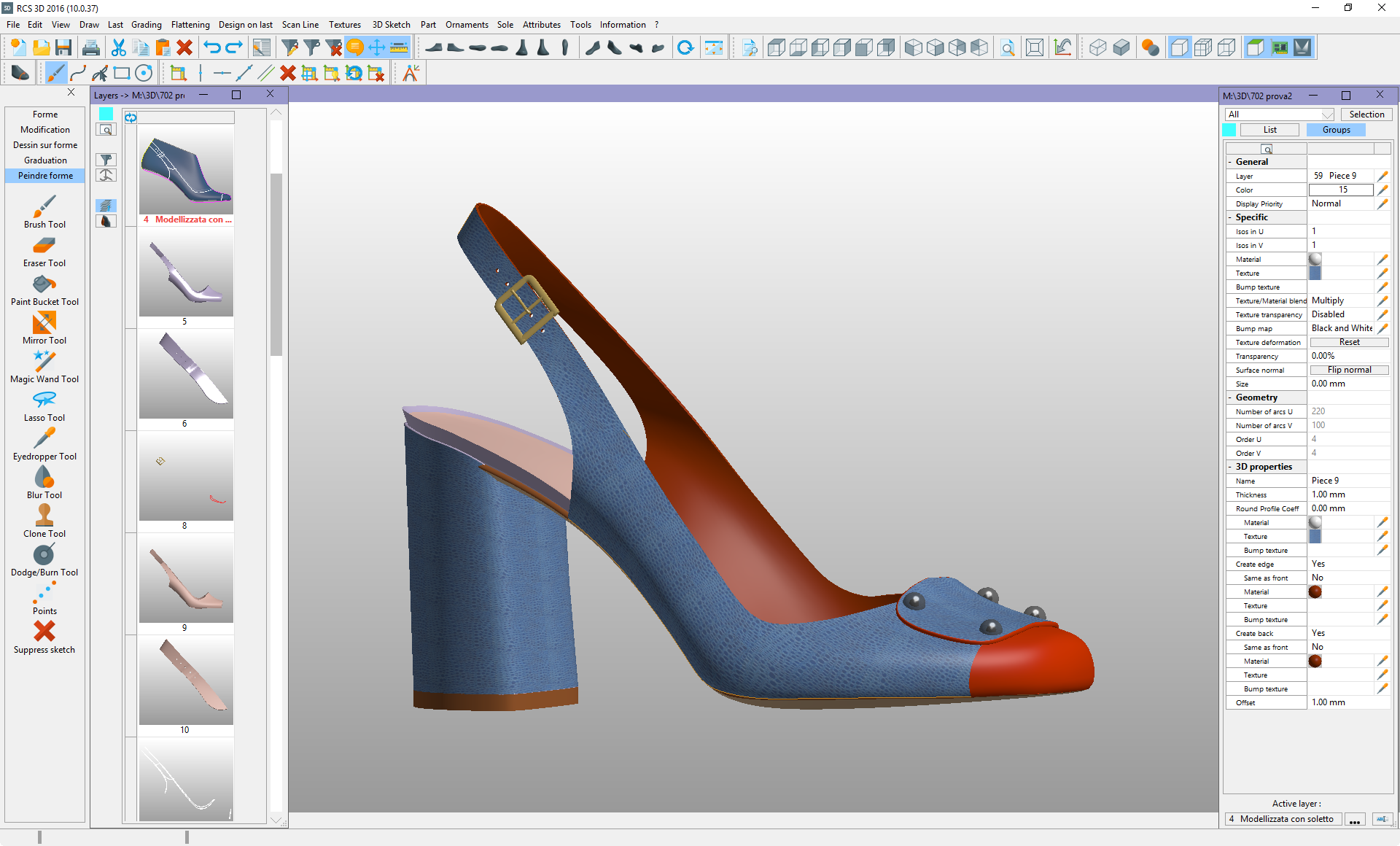Click the cyan square in Layers panel
This screenshot has width=1400, height=846.
pyautogui.click(x=106, y=114)
